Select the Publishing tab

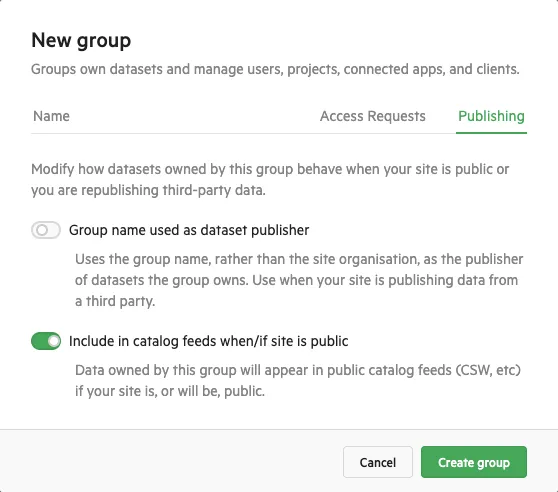point(491,116)
